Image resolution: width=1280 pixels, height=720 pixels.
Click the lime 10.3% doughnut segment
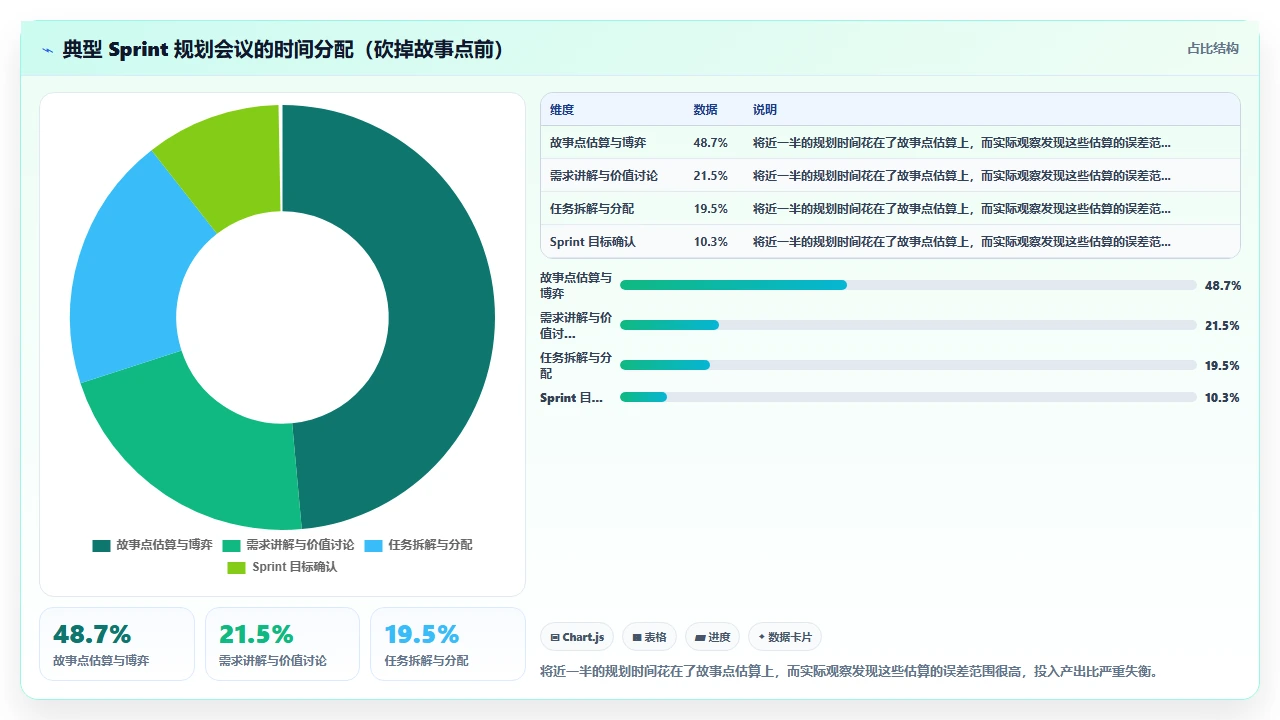click(230, 160)
